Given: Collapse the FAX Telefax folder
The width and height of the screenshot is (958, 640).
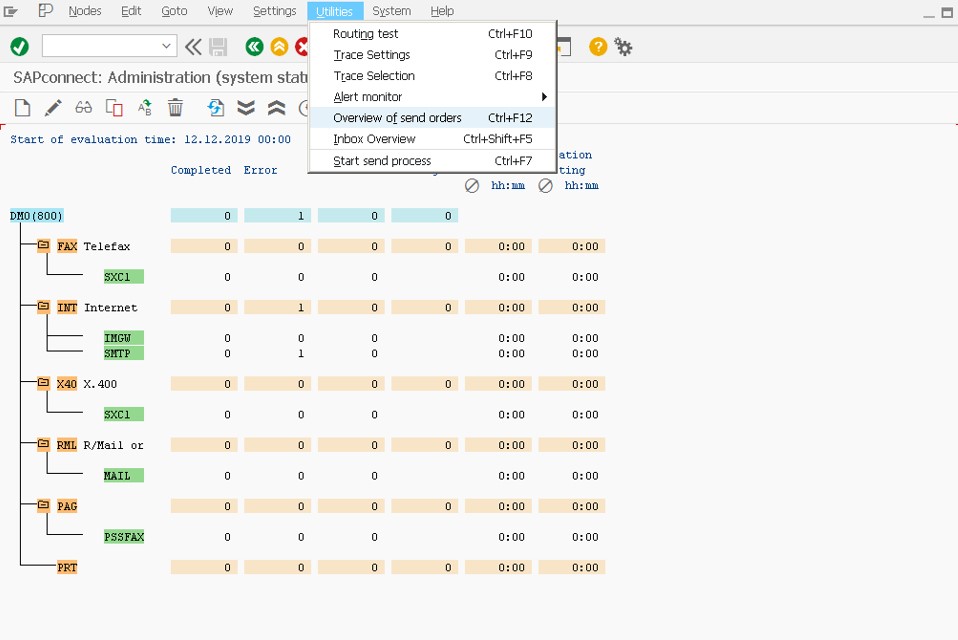Looking at the screenshot, I should (x=43, y=245).
